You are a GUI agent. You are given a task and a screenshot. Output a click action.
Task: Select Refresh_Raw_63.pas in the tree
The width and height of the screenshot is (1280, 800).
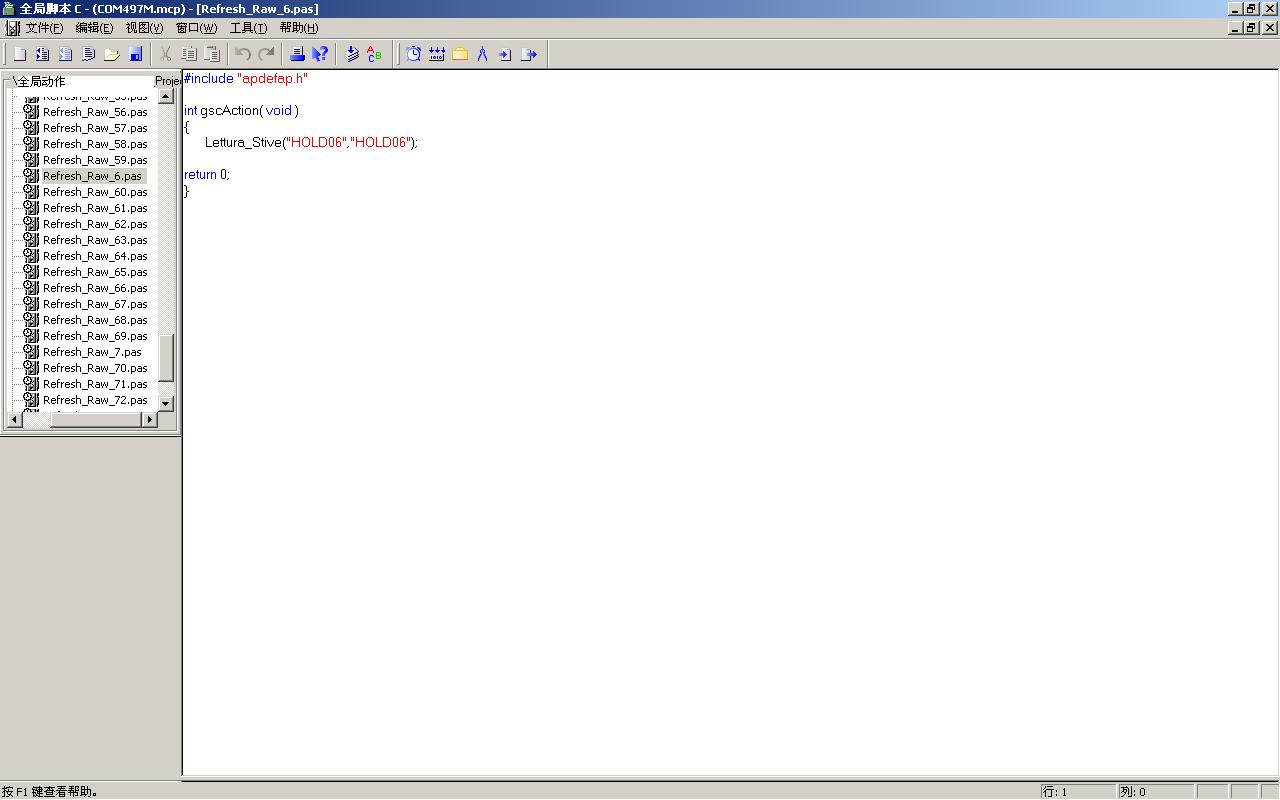click(x=95, y=240)
